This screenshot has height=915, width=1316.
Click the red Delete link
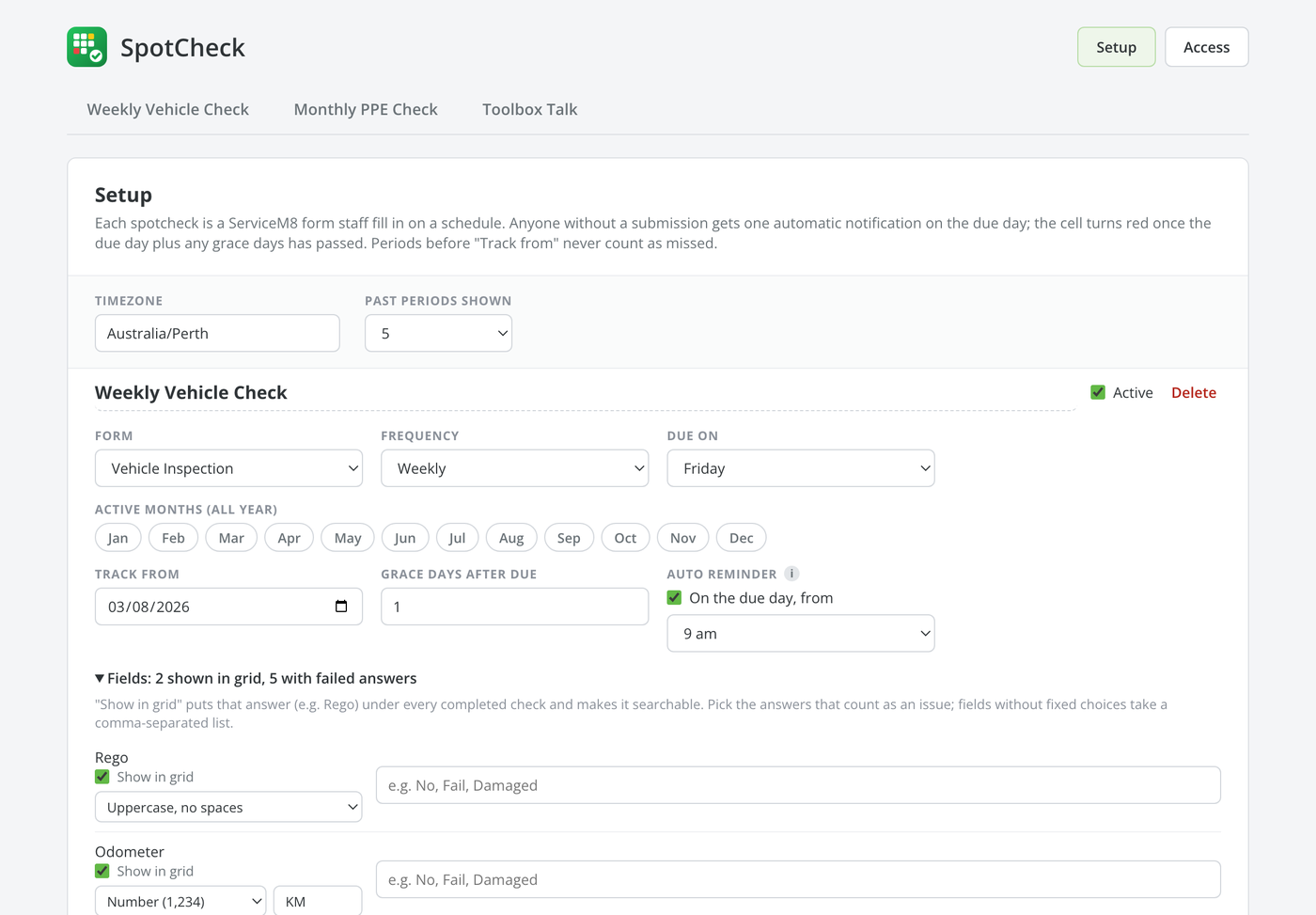[1194, 392]
